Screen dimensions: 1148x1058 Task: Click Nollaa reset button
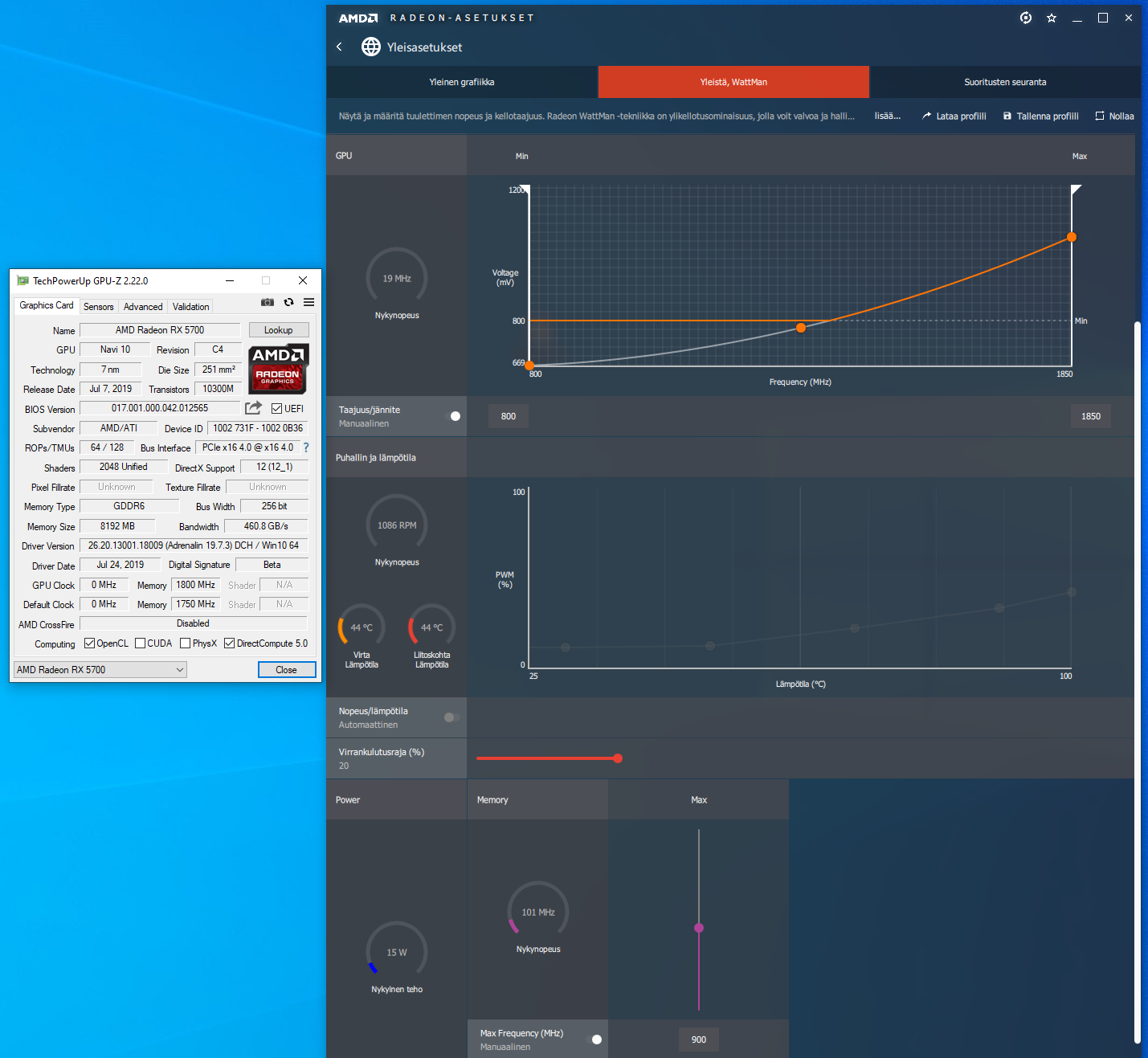tap(1114, 116)
